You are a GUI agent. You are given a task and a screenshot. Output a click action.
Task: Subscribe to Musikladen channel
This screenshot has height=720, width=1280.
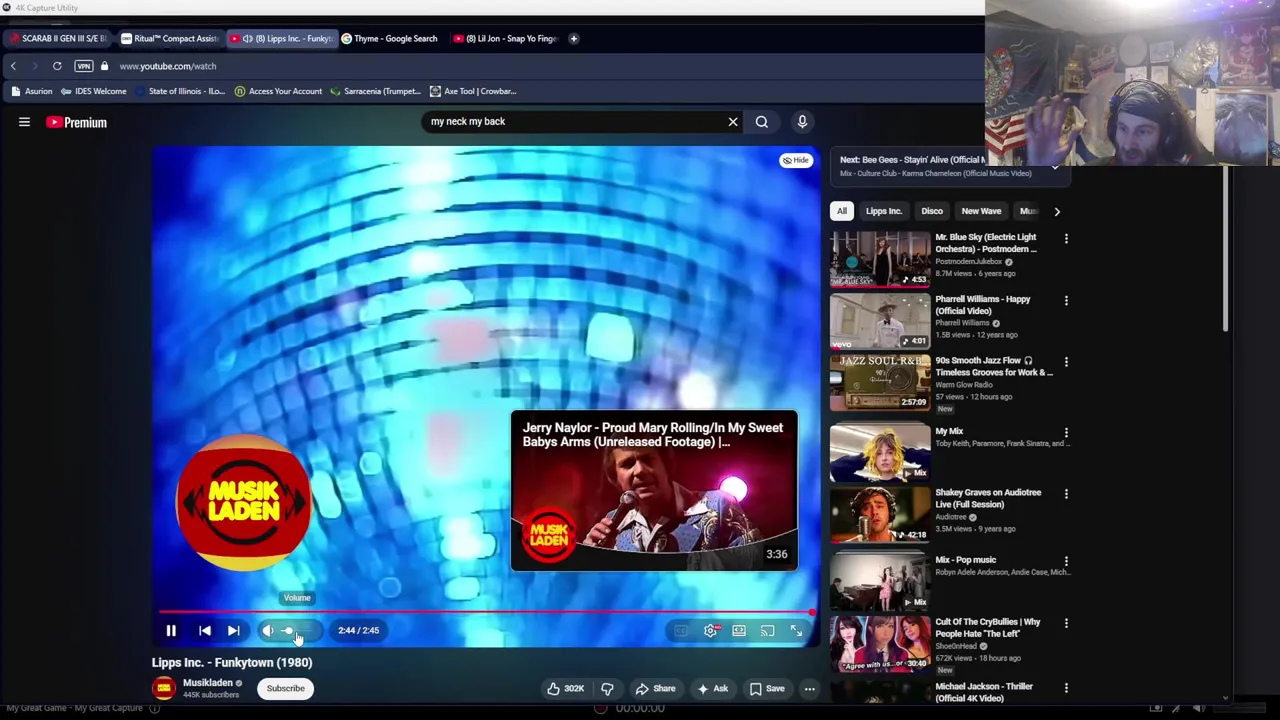(285, 689)
